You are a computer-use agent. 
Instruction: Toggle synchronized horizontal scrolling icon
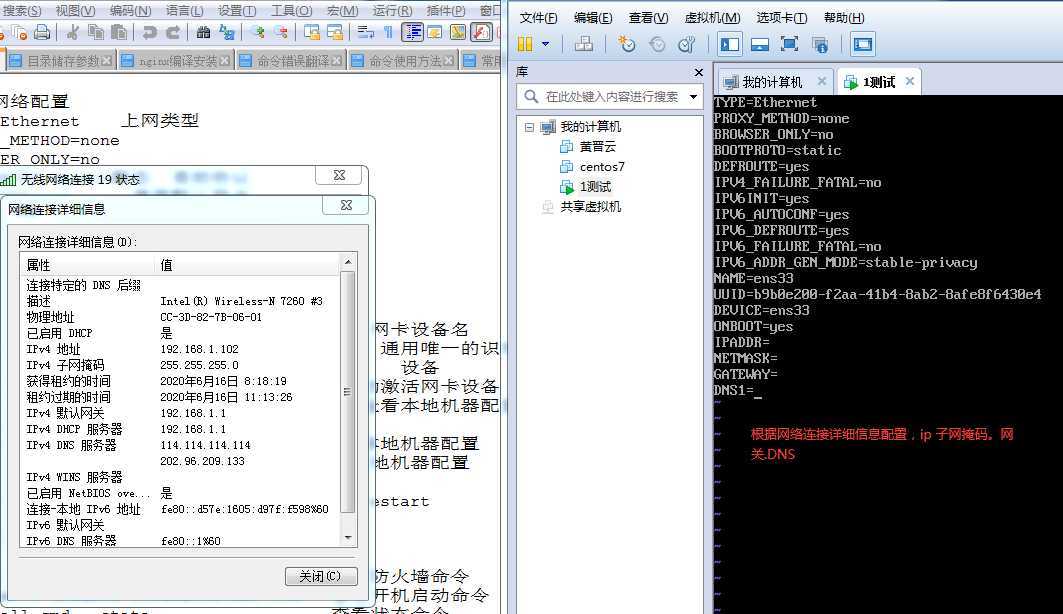coord(334,33)
